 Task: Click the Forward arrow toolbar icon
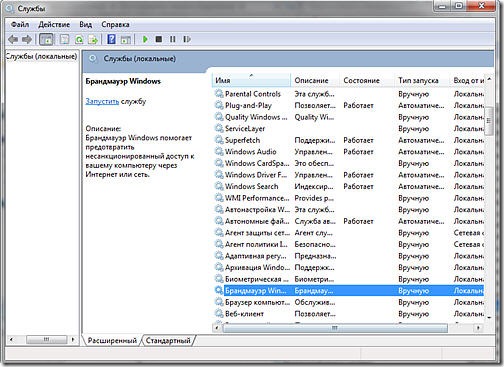pyautogui.click(x=27, y=39)
